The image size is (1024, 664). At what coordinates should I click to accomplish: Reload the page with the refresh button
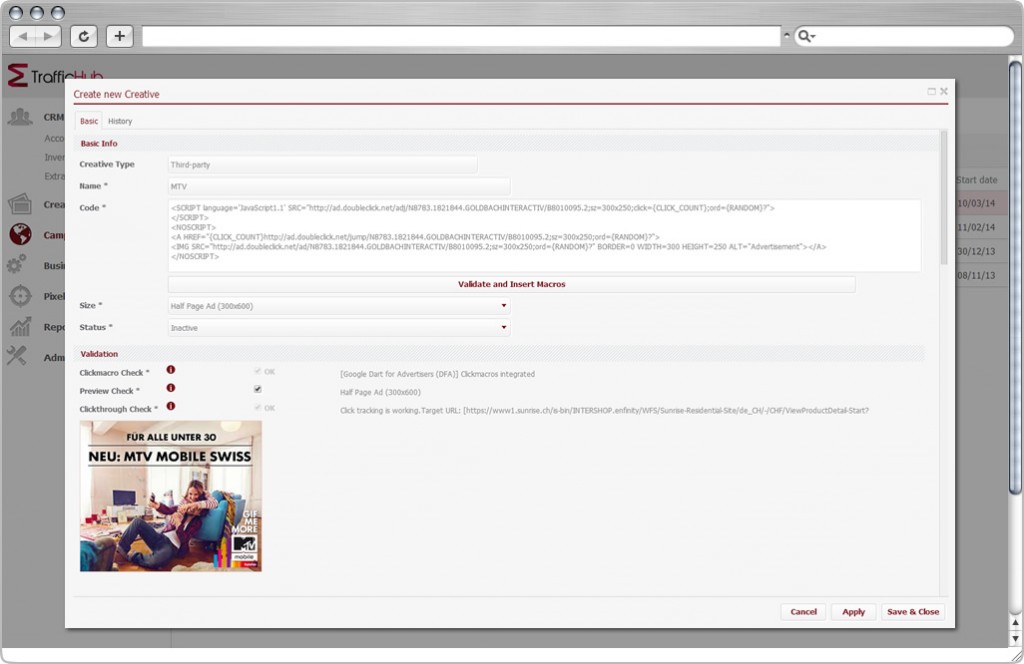84,37
